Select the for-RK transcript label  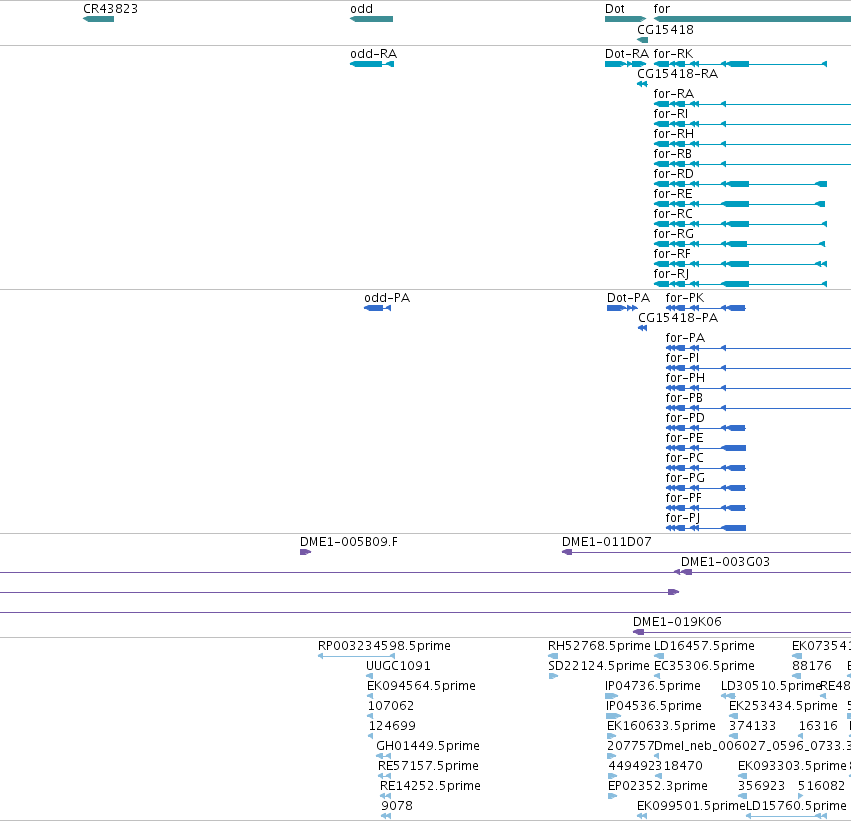pyautogui.click(x=673, y=54)
